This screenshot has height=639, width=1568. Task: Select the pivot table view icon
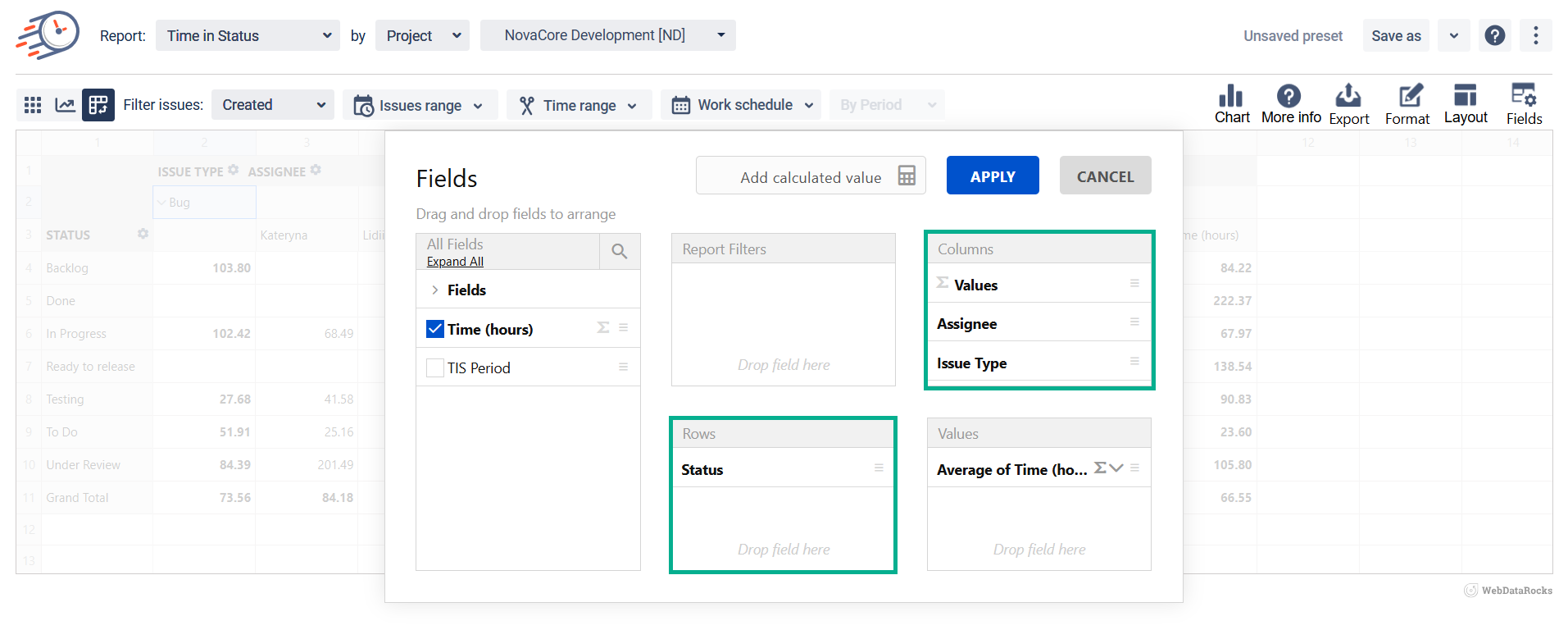tap(98, 105)
